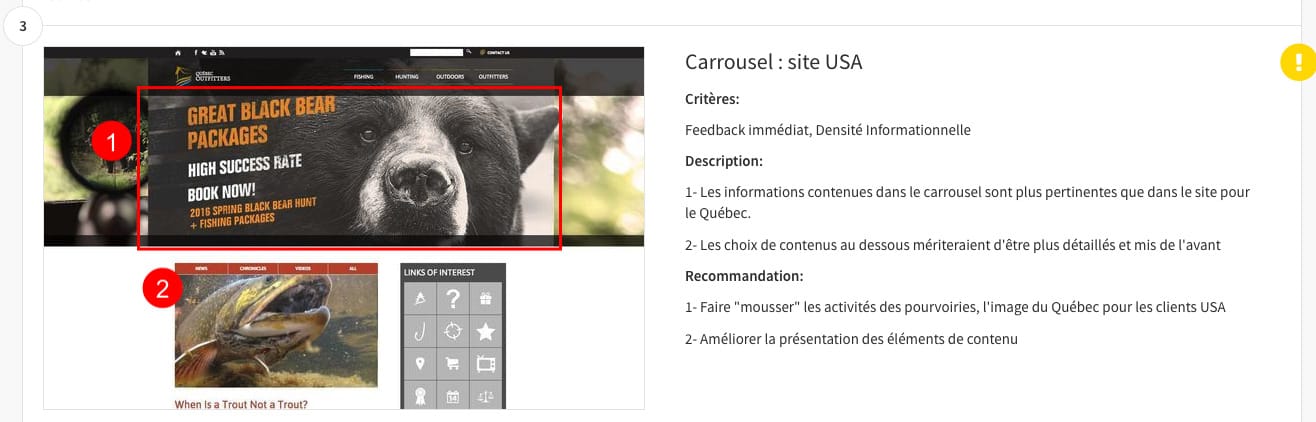Click the crosshair target tile

[453, 331]
